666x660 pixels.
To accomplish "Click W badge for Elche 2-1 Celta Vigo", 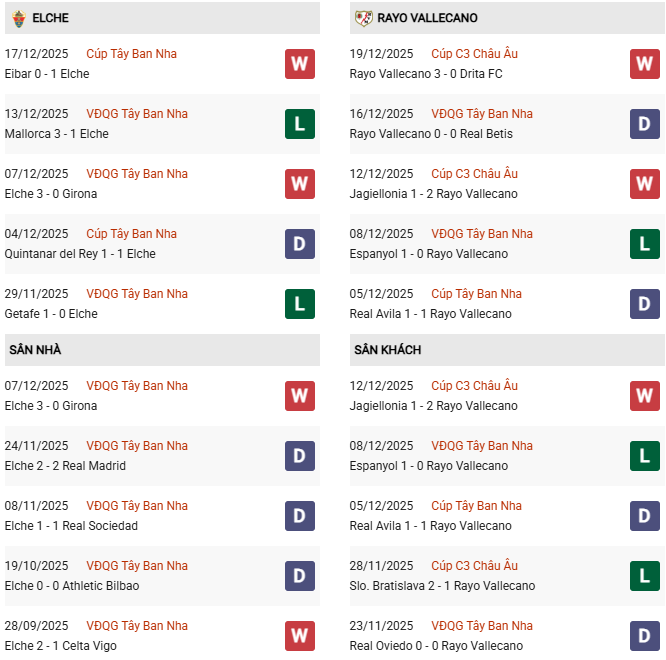I will pyautogui.click(x=299, y=636).
